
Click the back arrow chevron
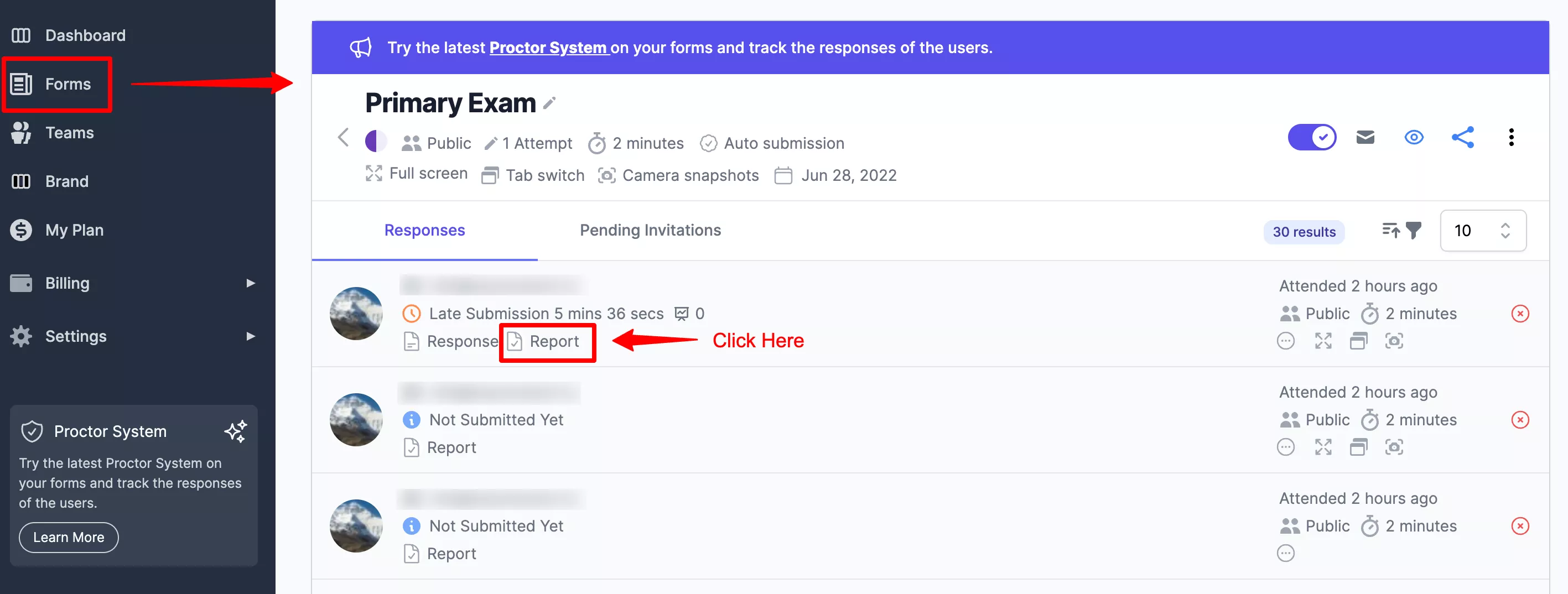pyautogui.click(x=343, y=138)
